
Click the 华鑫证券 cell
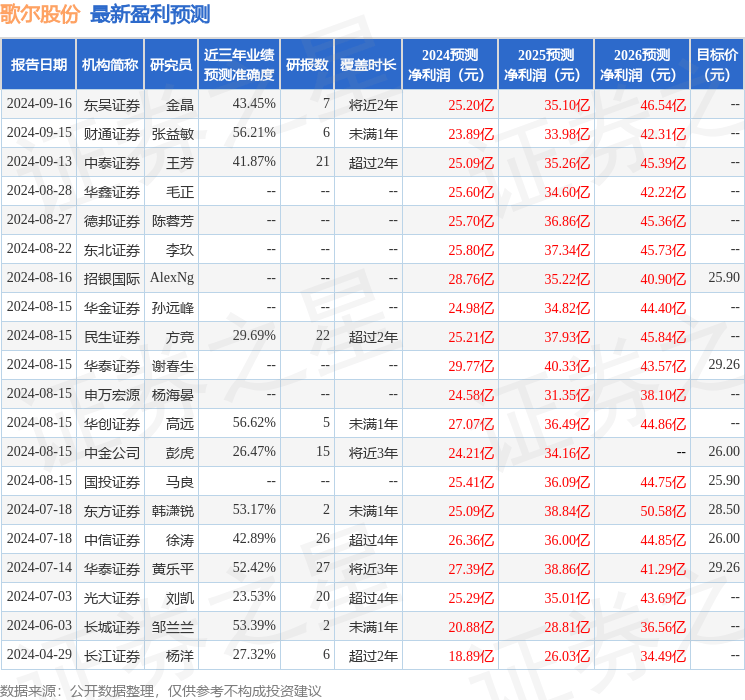(x=112, y=192)
